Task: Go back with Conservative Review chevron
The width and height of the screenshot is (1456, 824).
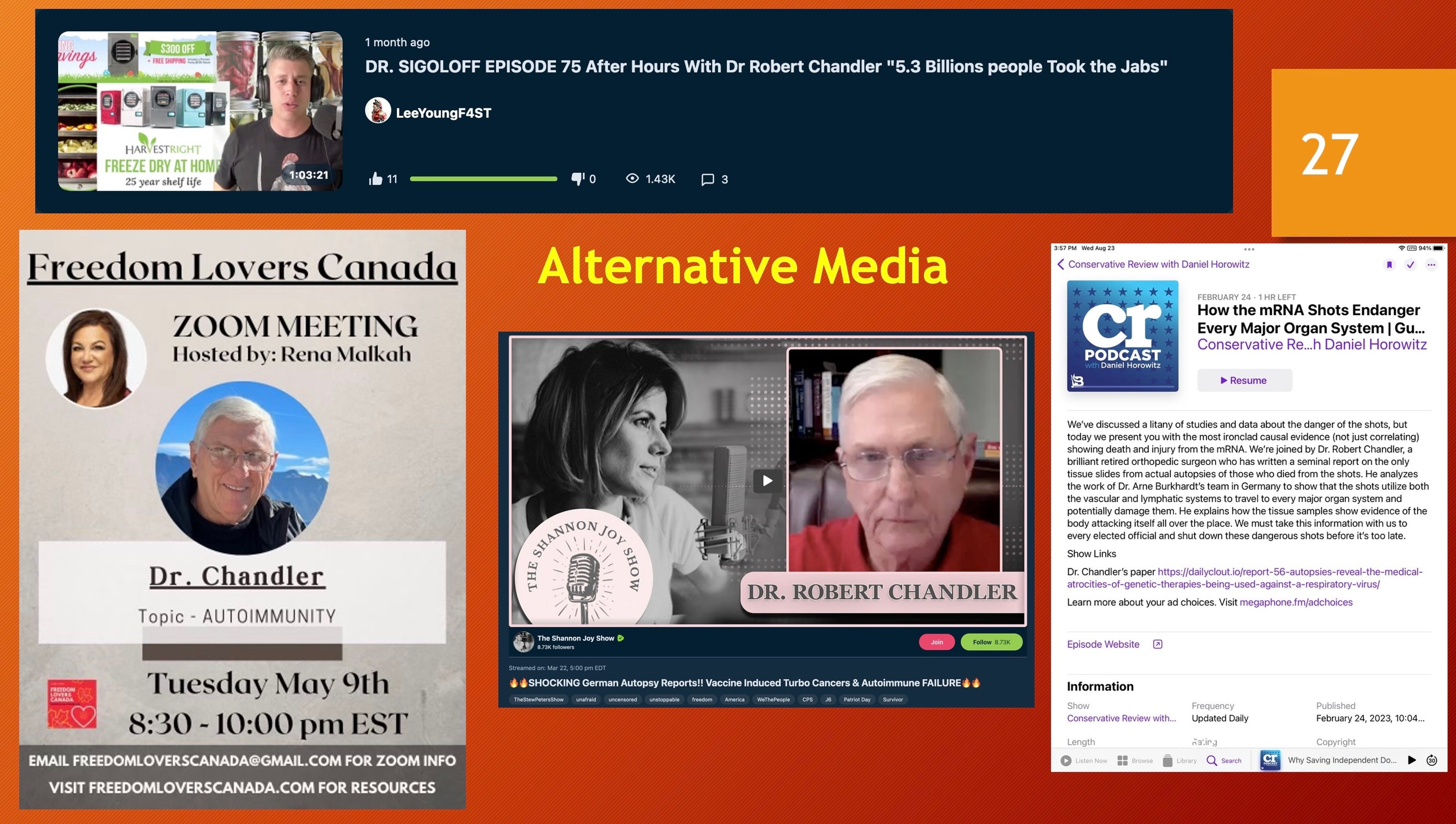Action: [1061, 265]
